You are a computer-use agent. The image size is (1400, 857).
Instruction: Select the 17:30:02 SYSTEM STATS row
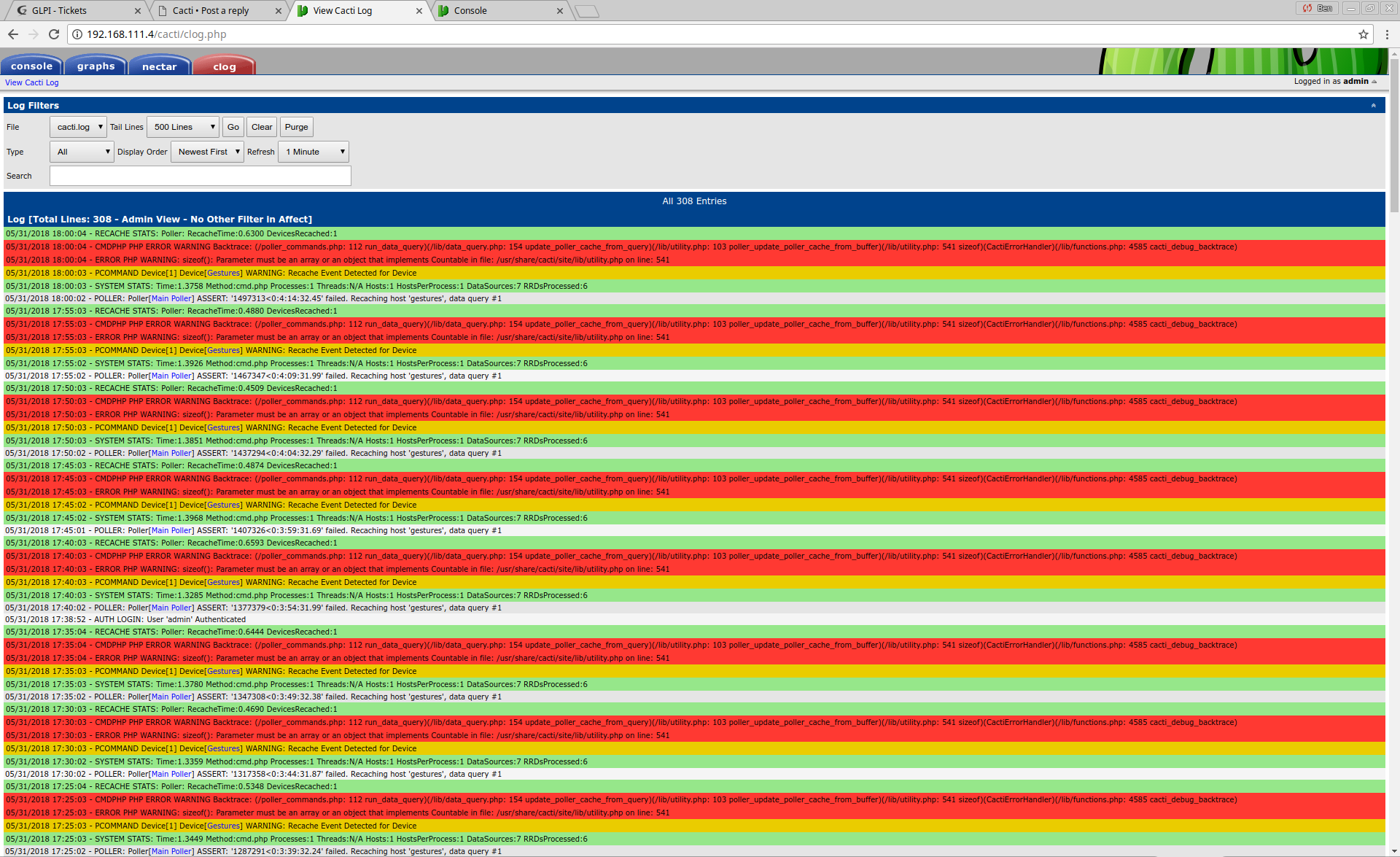694,762
